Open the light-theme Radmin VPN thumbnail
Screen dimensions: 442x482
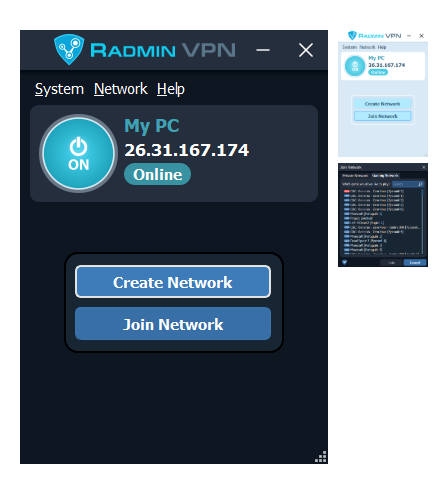383,93
